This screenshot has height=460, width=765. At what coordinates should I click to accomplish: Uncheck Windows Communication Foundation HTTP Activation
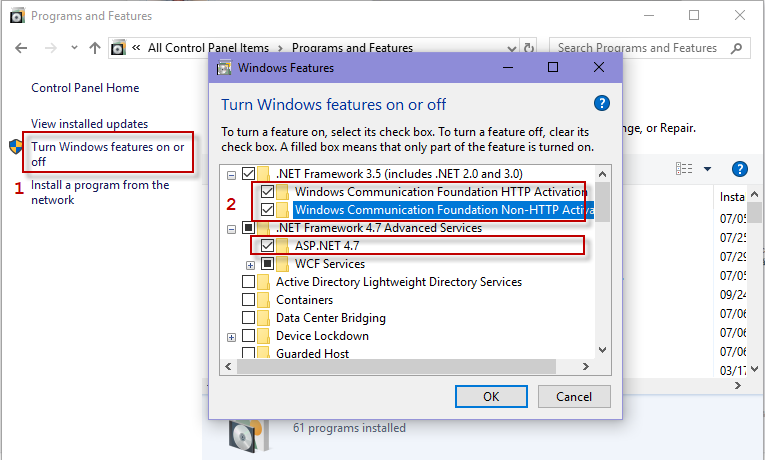[267, 192]
